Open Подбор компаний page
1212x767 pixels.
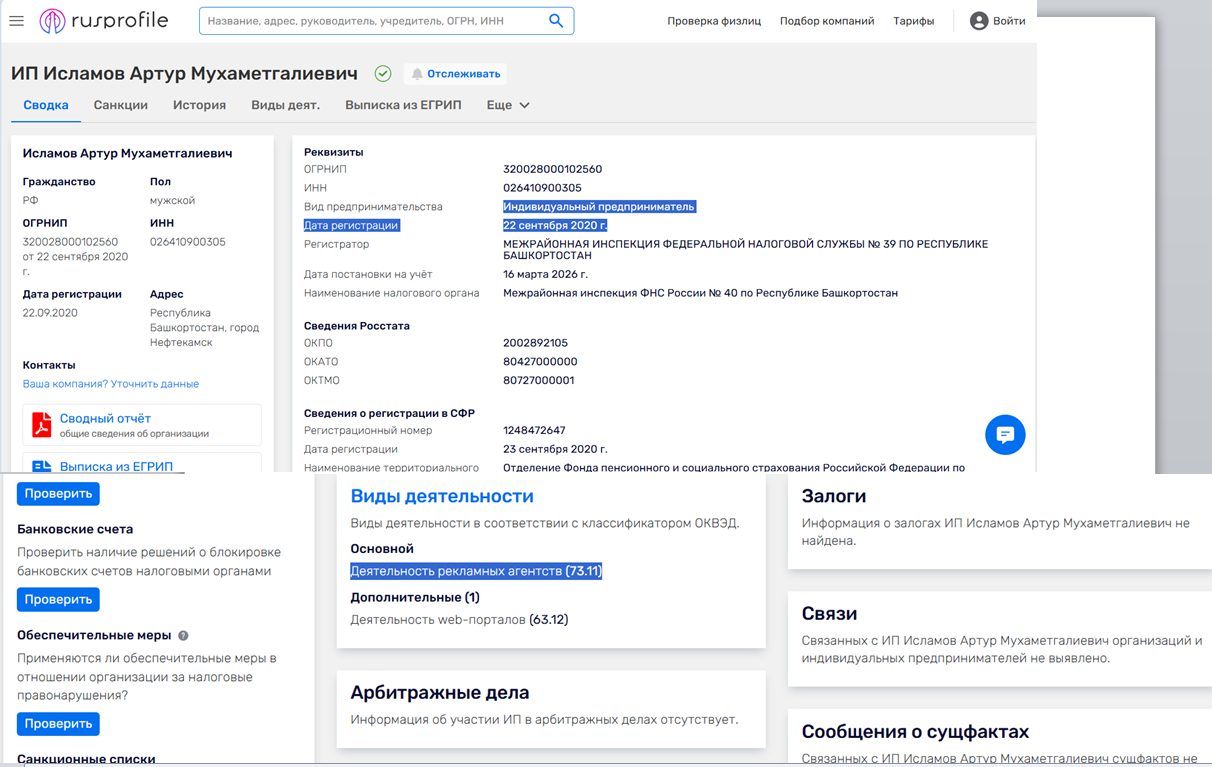(x=827, y=21)
